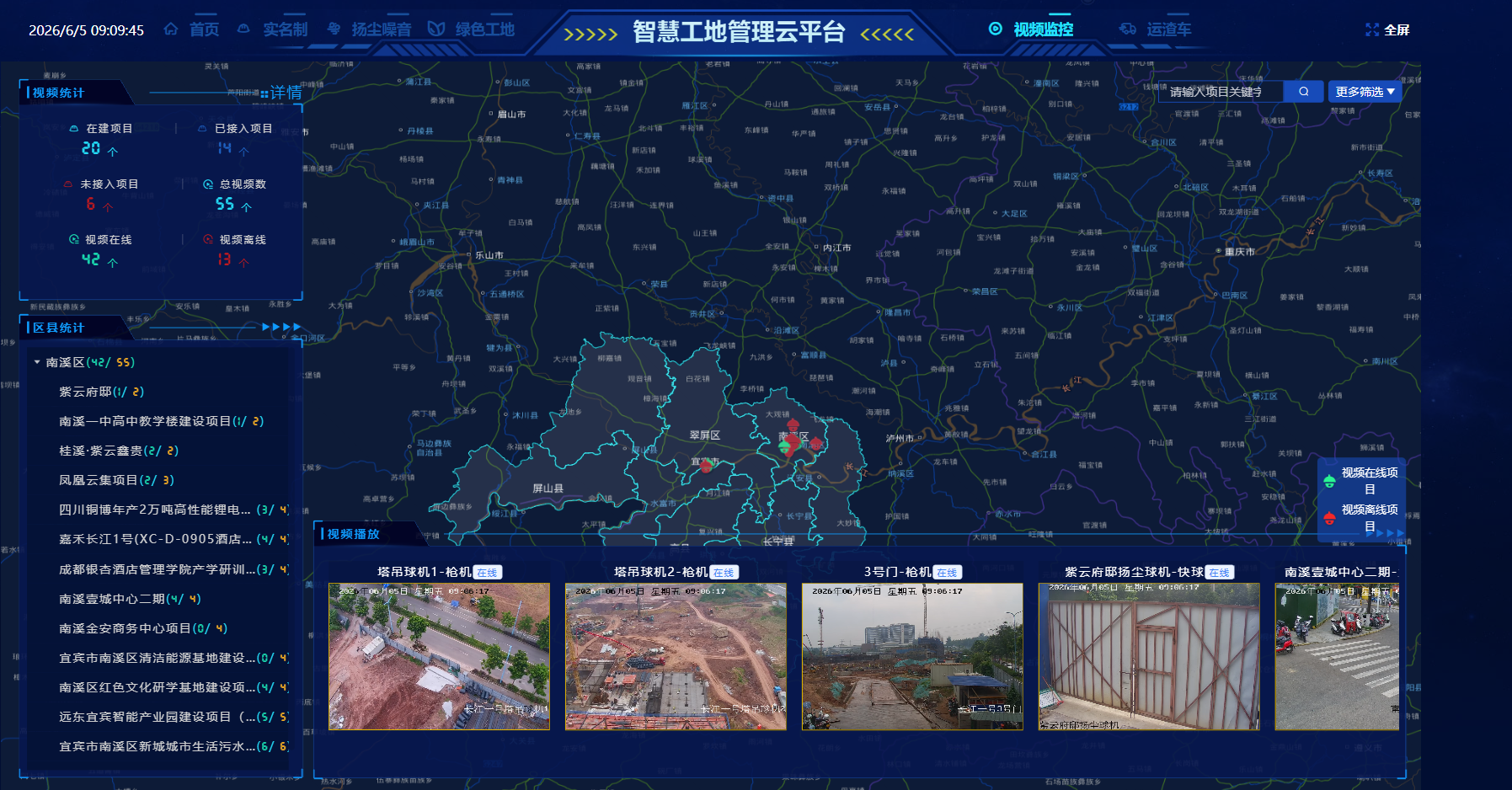Click the leaf icon beside 绿色工地

pyautogui.click(x=436, y=29)
